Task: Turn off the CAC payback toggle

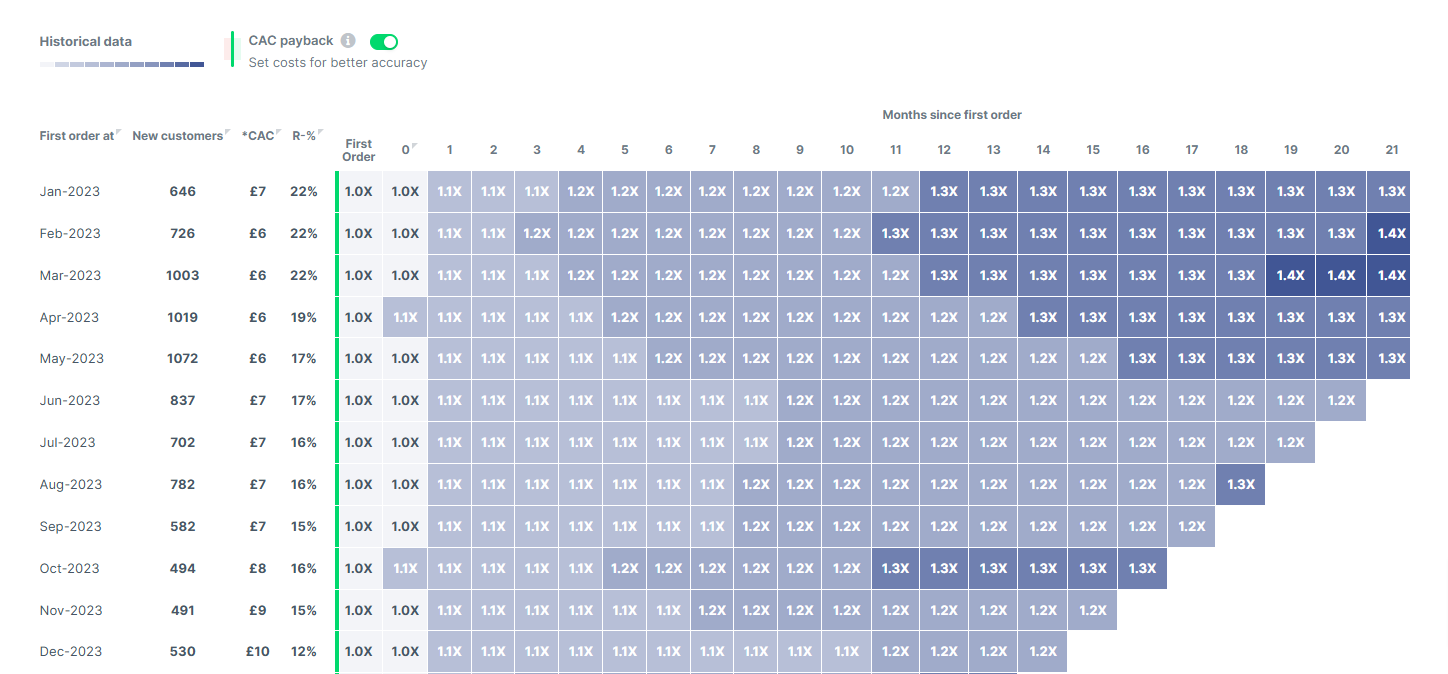Action: click(384, 41)
